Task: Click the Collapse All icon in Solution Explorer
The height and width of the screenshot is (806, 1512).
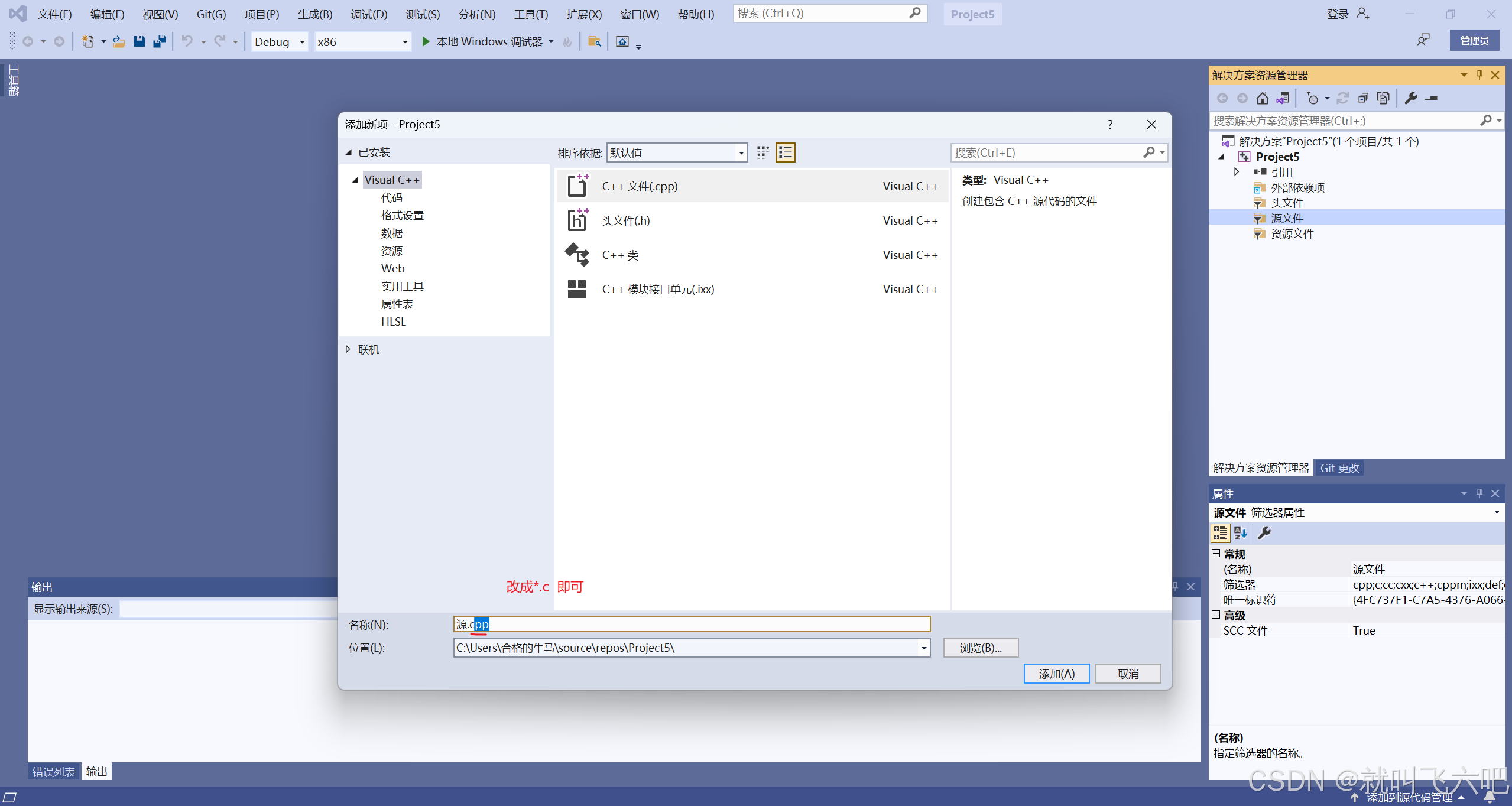Action: 1363,98
